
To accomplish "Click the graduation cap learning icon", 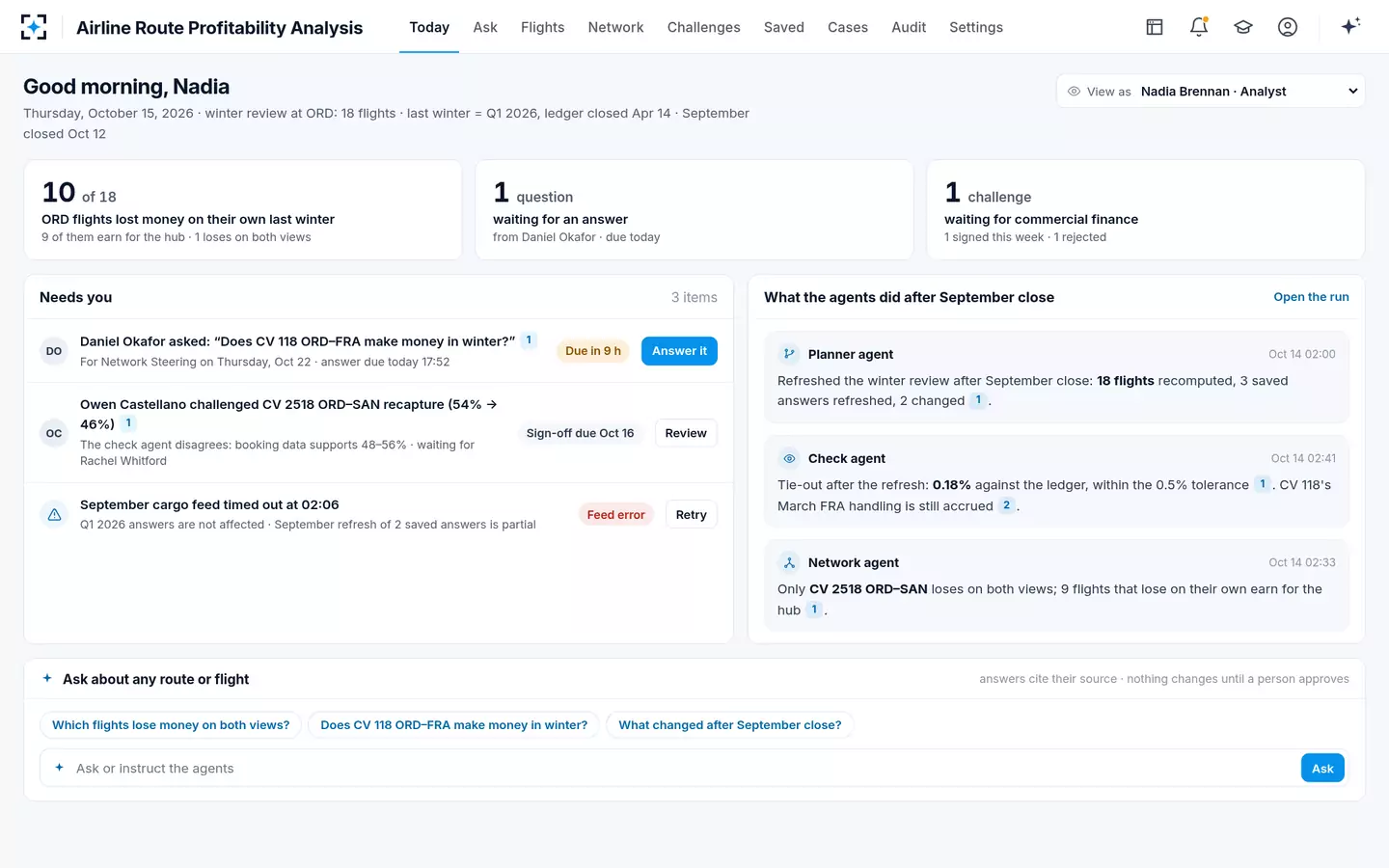I will pyautogui.click(x=1243, y=27).
